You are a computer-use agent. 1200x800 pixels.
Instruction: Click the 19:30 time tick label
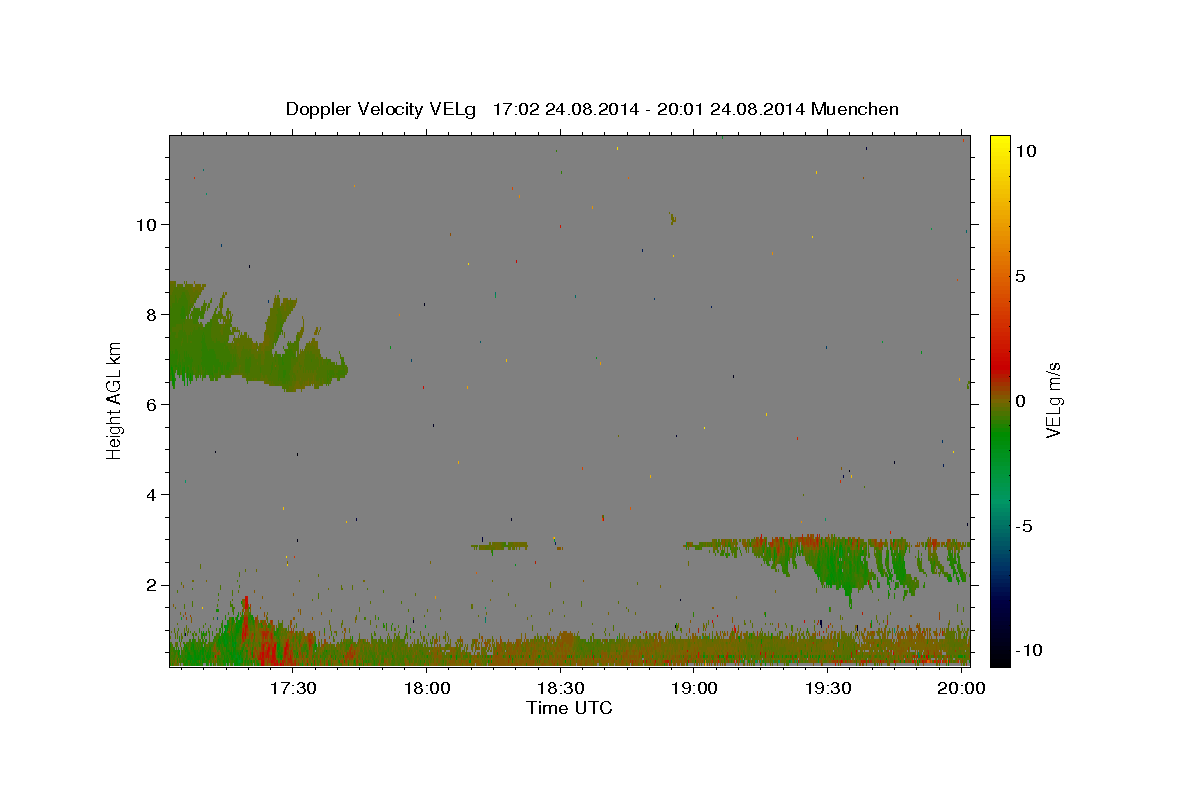pyautogui.click(x=828, y=689)
